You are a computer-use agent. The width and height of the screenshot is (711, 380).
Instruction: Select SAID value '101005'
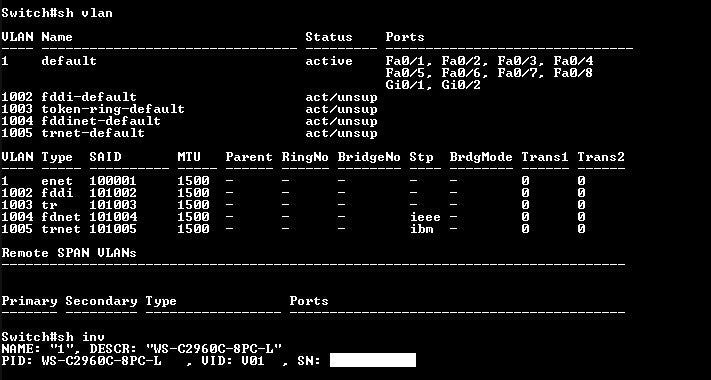tap(112, 229)
